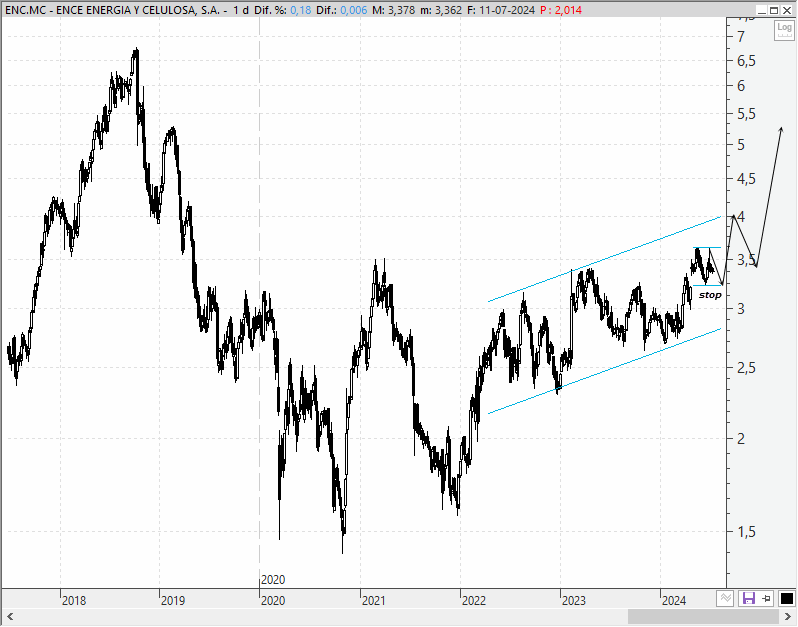Click the 'Dif.: 0,006' value
This screenshot has width=798, height=627.
point(341,10)
